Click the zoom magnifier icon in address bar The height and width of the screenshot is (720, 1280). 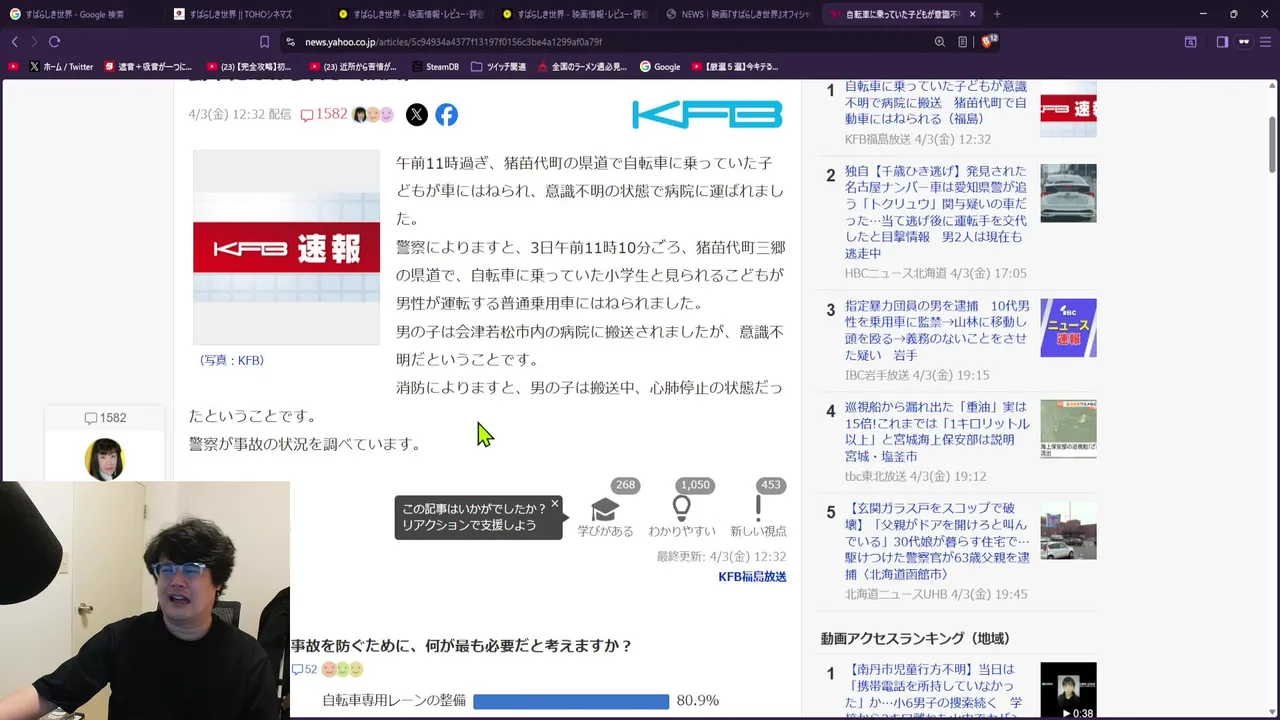940,42
